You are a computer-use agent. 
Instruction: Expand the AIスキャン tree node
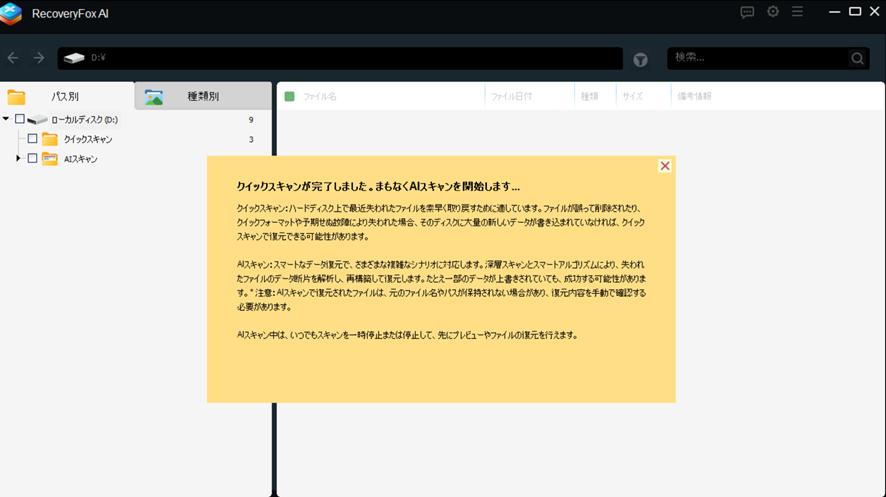coord(18,159)
